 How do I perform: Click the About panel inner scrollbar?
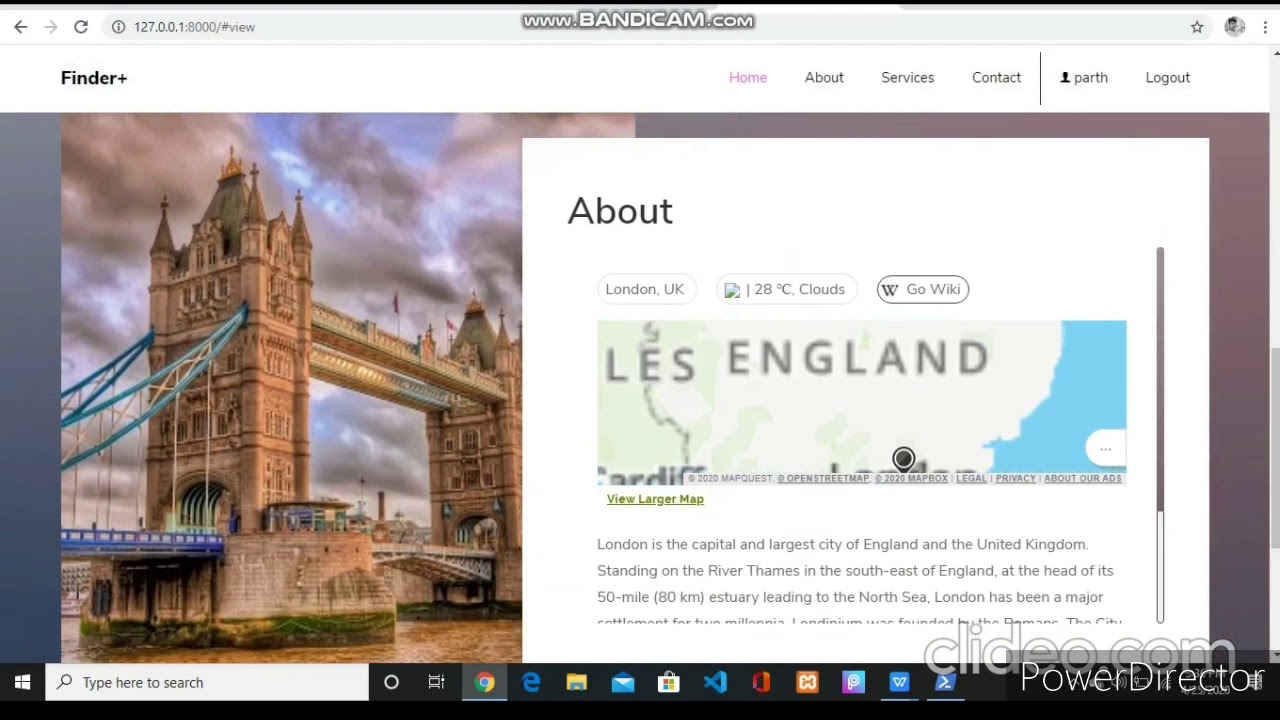point(1160,380)
